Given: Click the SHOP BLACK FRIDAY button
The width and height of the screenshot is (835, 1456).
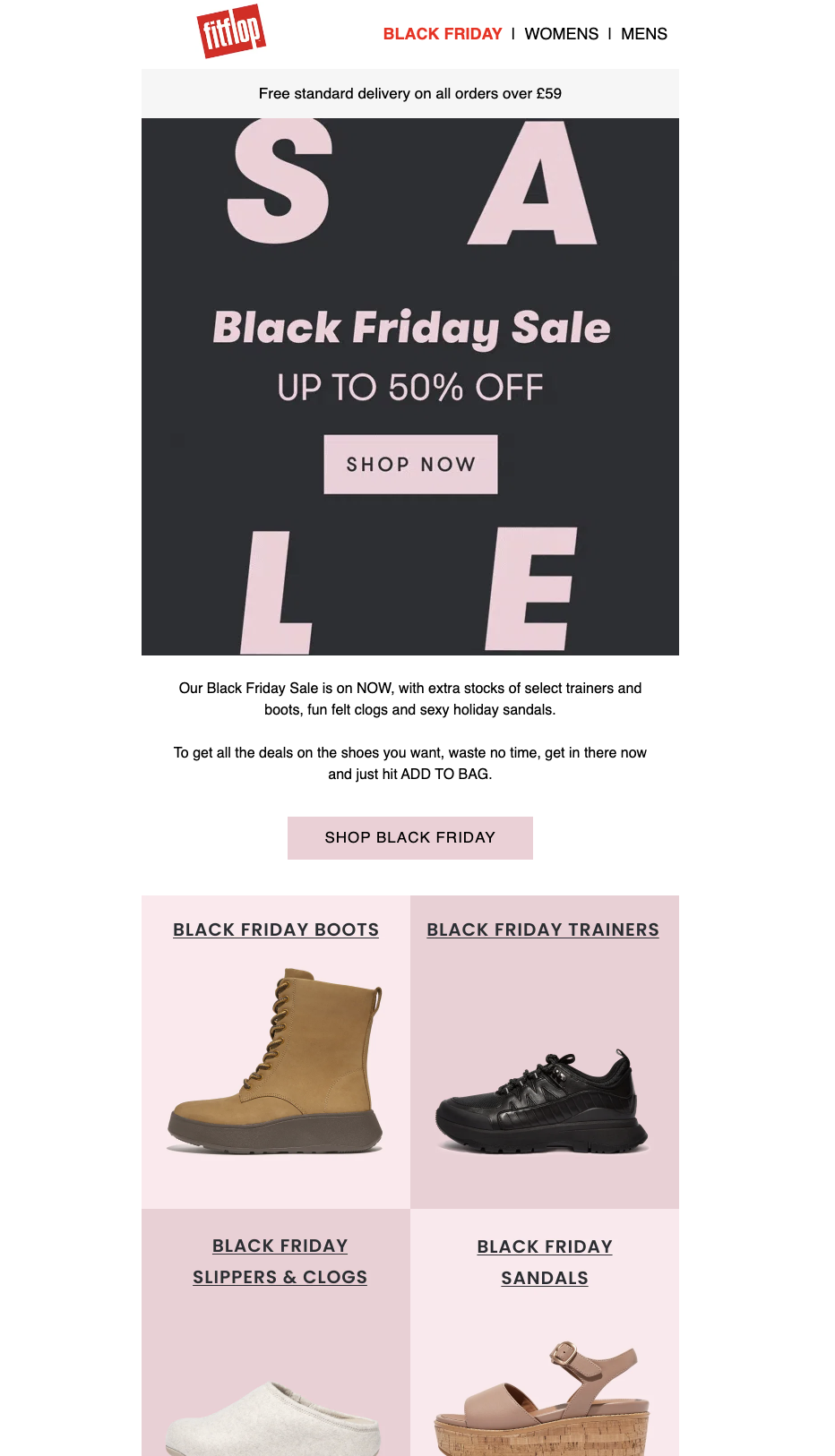Looking at the screenshot, I should click(410, 838).
